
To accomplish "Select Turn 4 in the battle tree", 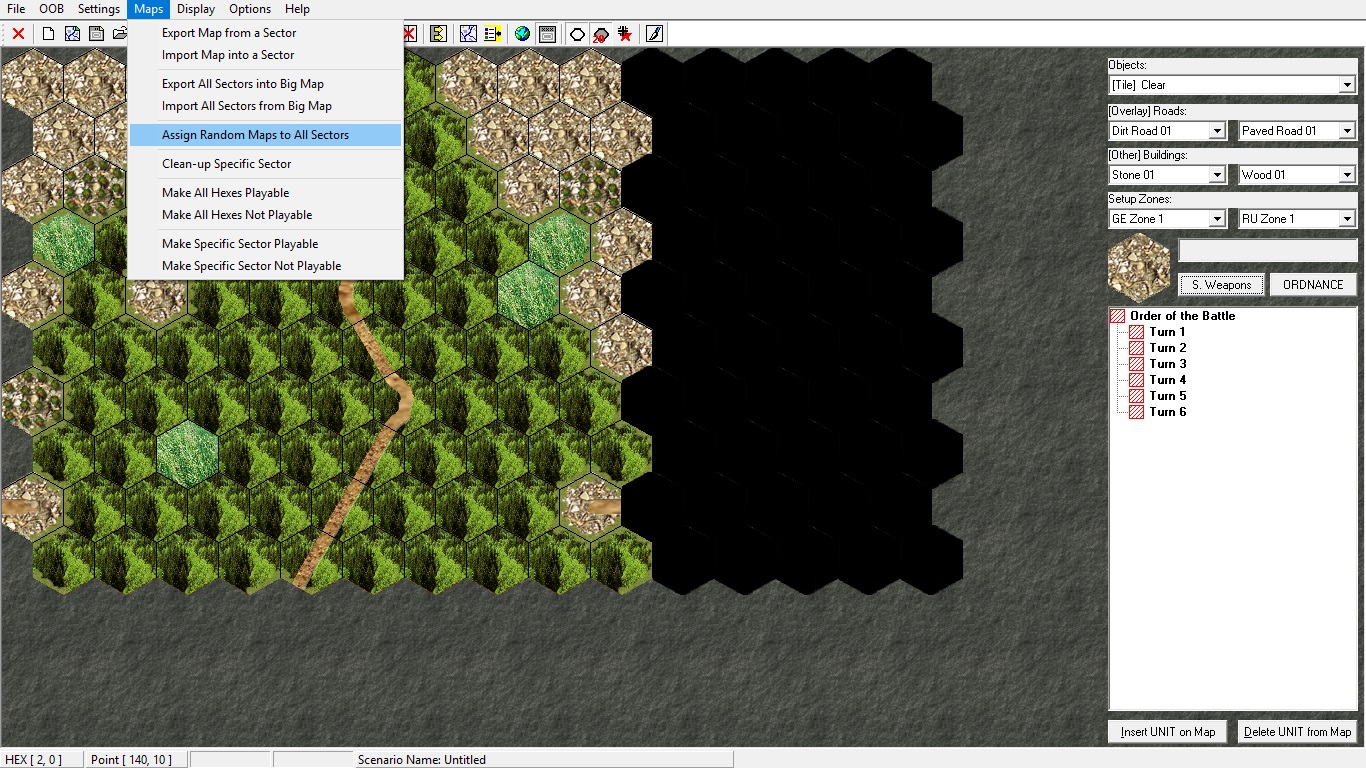I will [x=1167, y=380].
